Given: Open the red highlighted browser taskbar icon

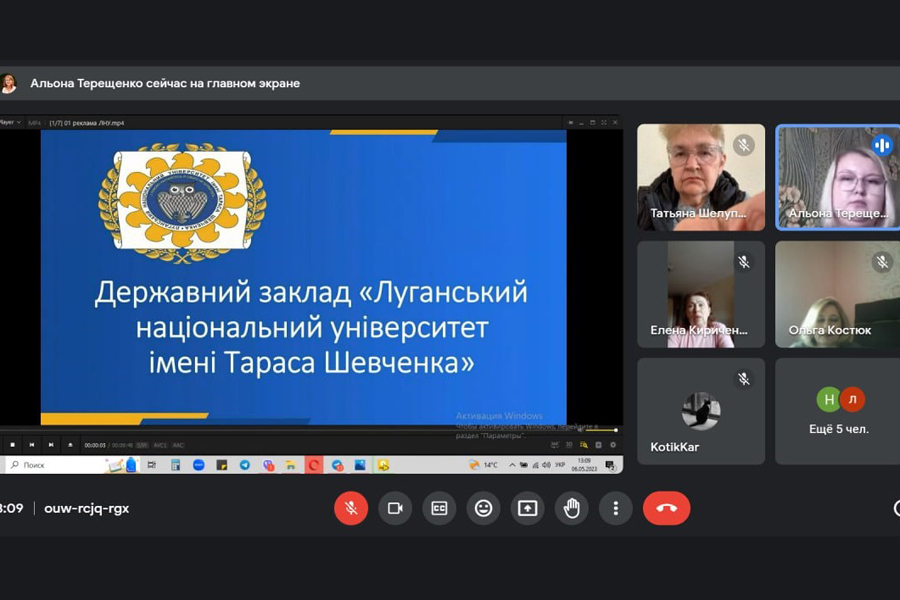Looking at the screenshot, I should tap(314, 465).
